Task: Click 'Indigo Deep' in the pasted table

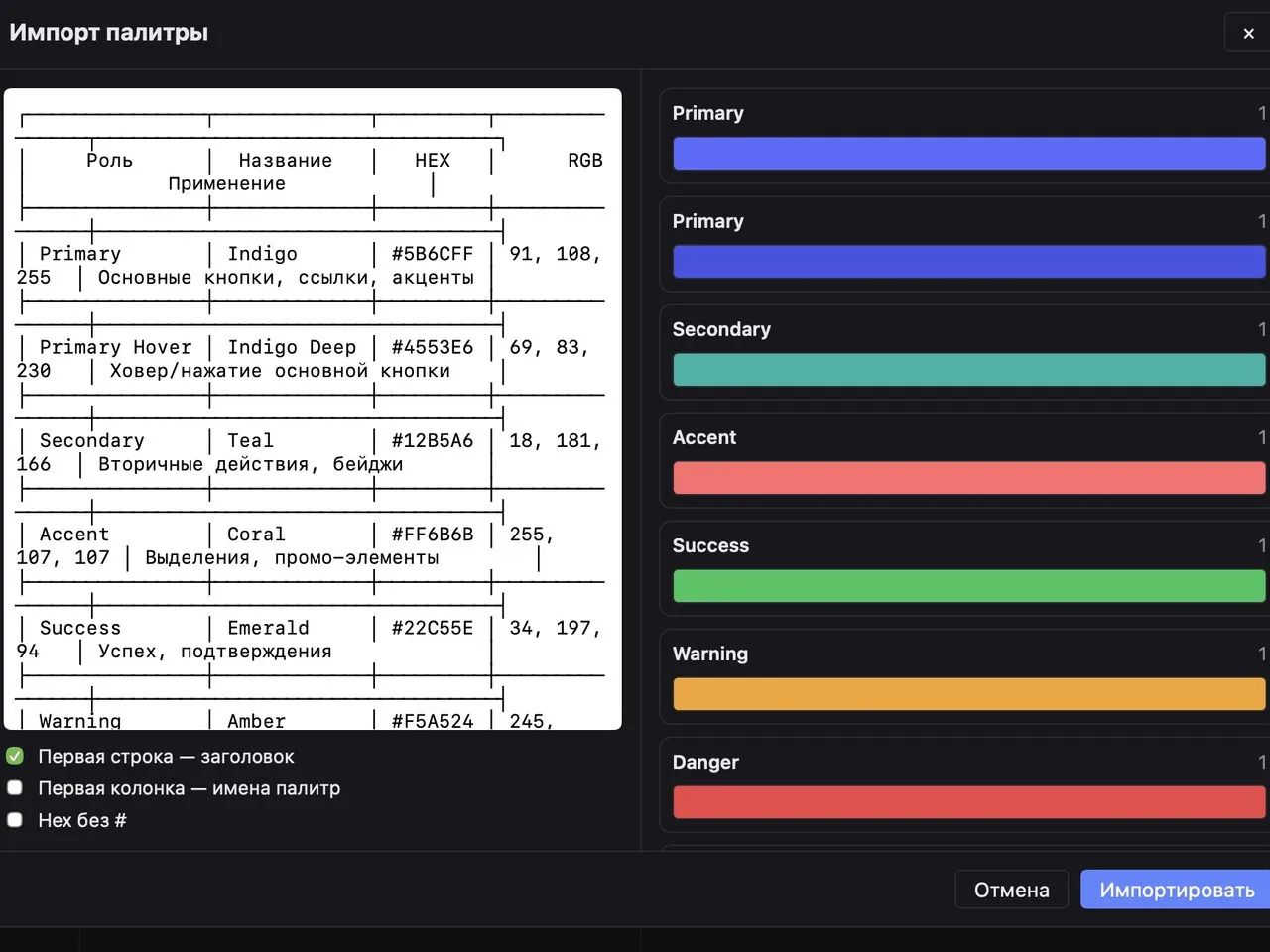Action: pyautogui.click(x=292, y=347)
